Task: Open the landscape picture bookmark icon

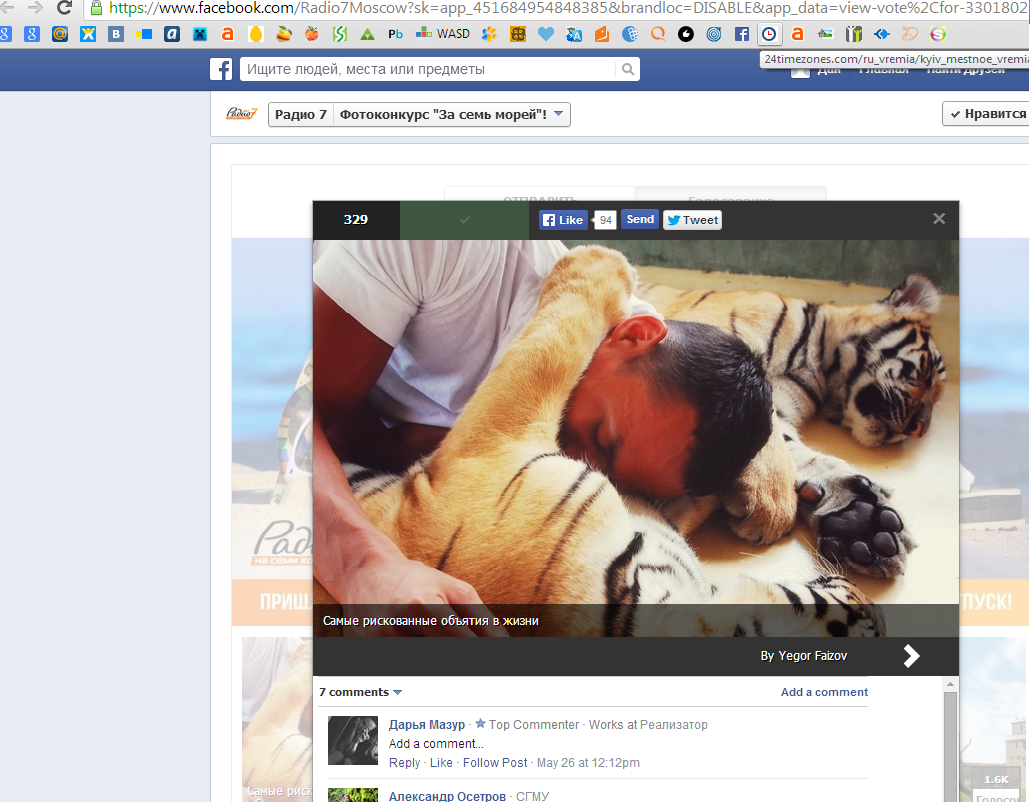Action: (x=825, y=33)
